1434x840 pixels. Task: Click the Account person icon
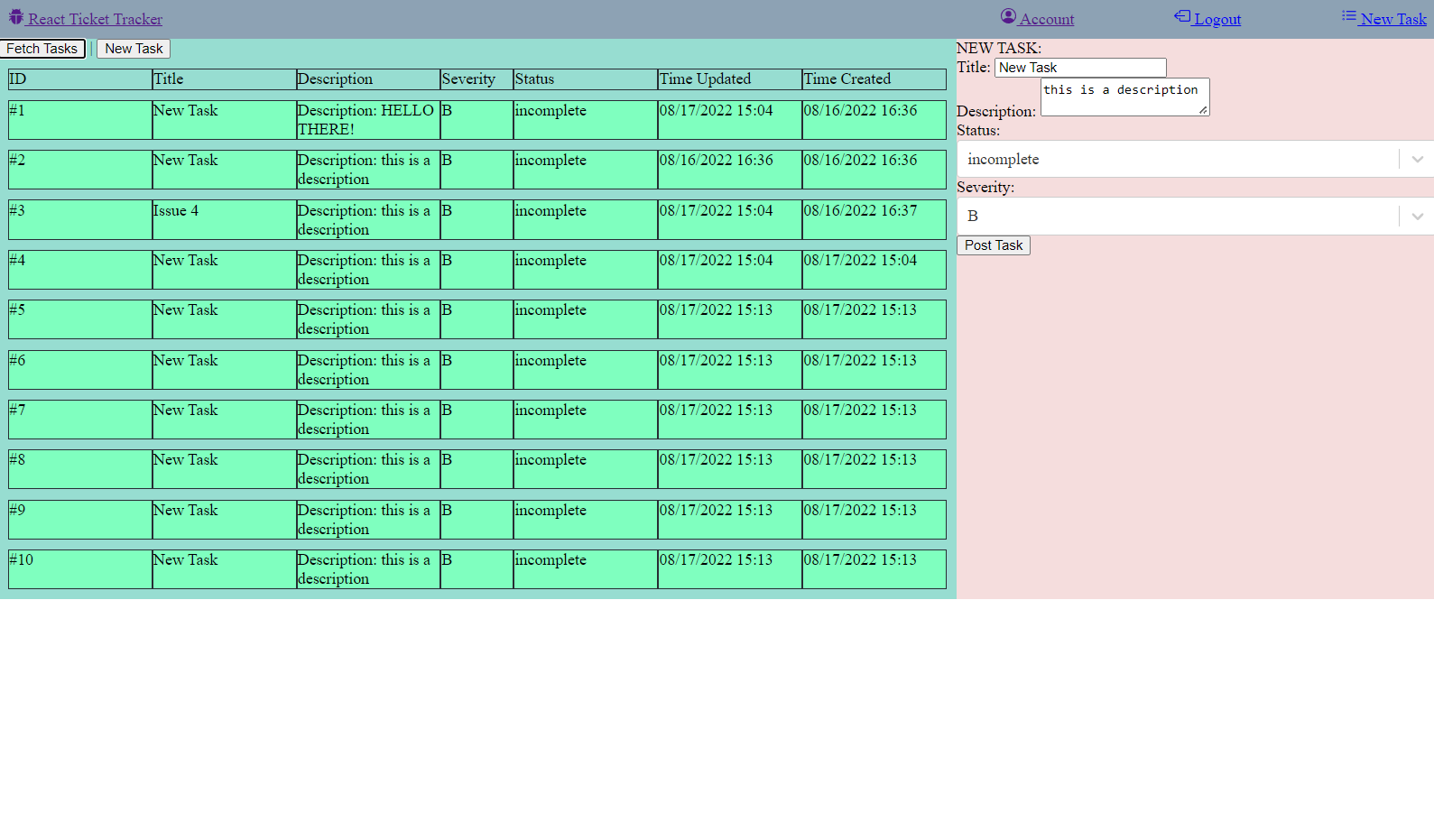(1008, 16)
